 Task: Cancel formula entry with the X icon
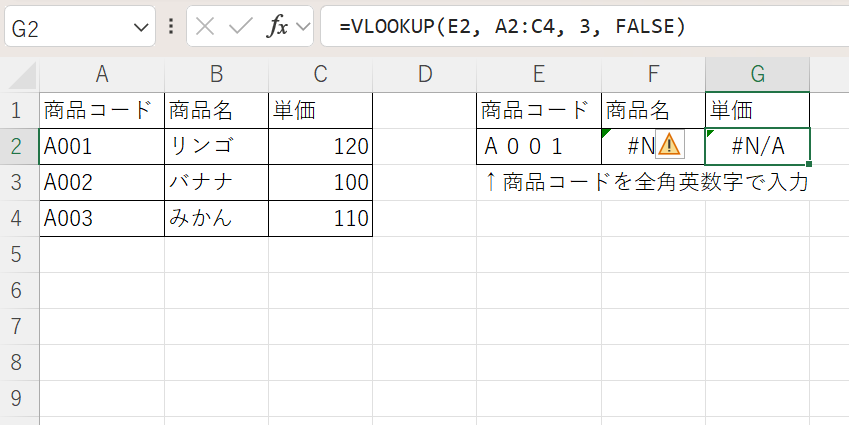(x=204, y=27)
